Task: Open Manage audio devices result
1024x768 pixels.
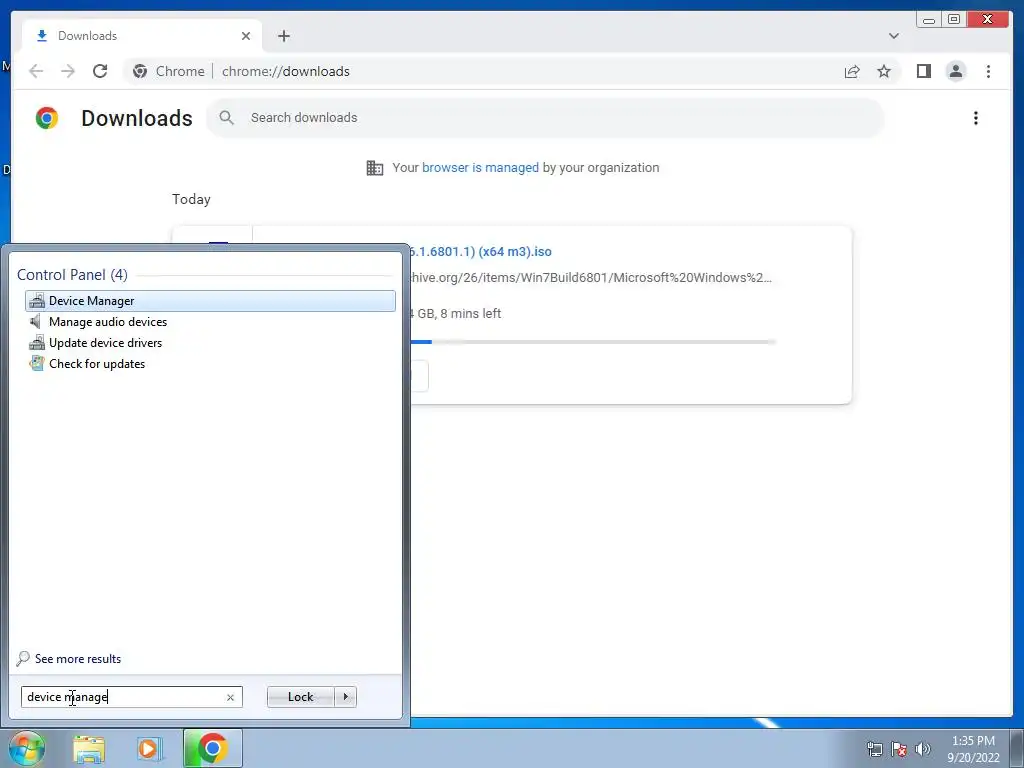Action: coord(108,322)
